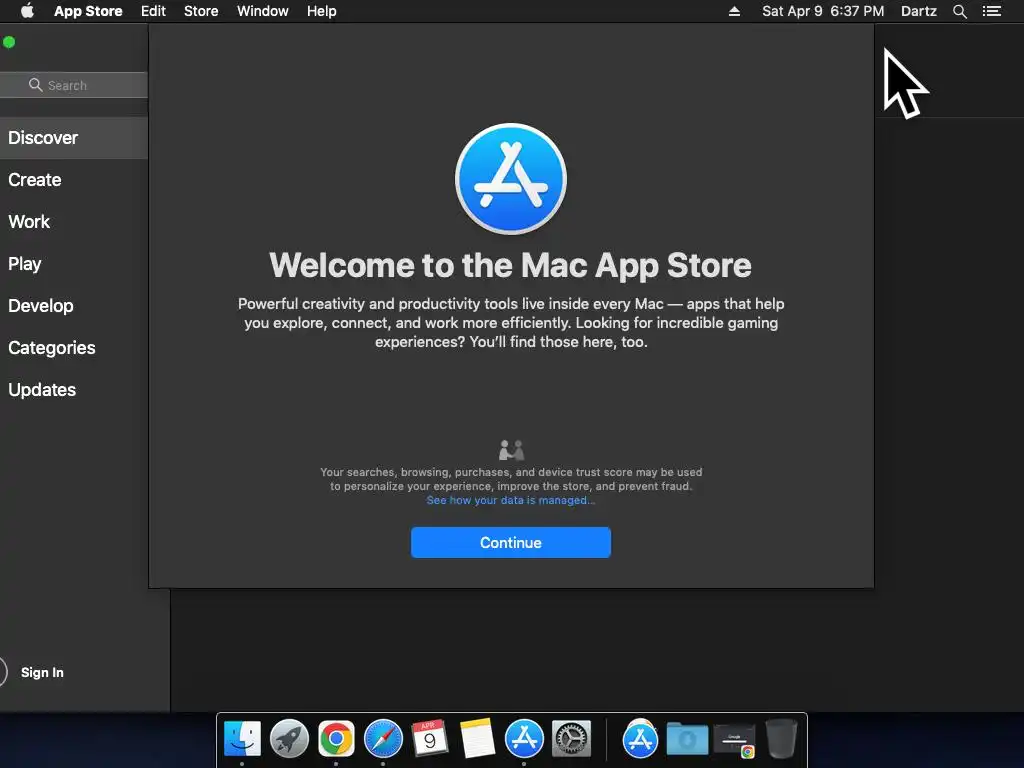
Task: Click the green zoom window button
Action: coord(9,42)
